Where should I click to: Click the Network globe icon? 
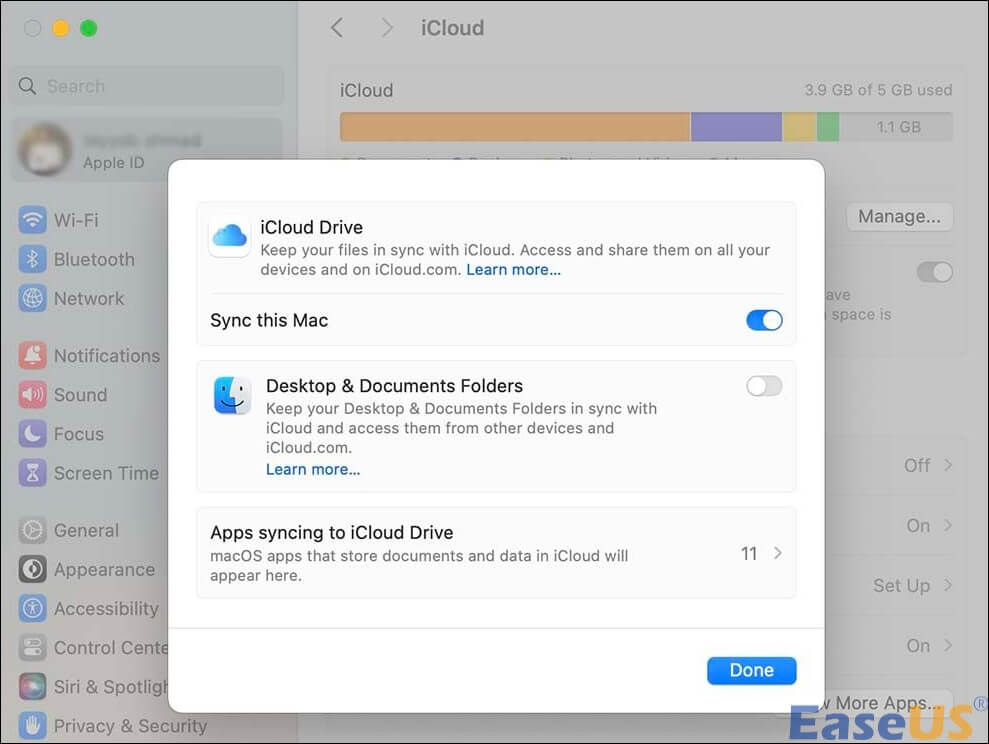click(x=33, y=298)
